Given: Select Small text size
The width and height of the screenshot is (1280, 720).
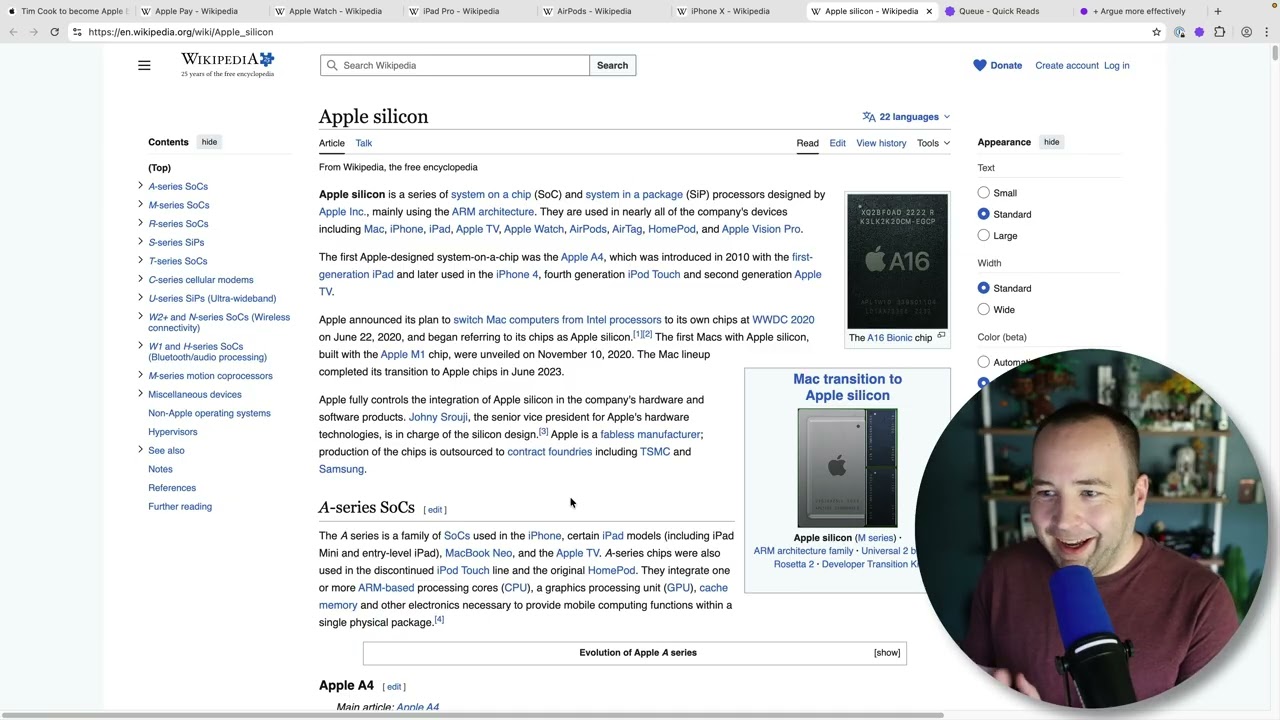Looking at the screenshot, I should tap(984, 193).
